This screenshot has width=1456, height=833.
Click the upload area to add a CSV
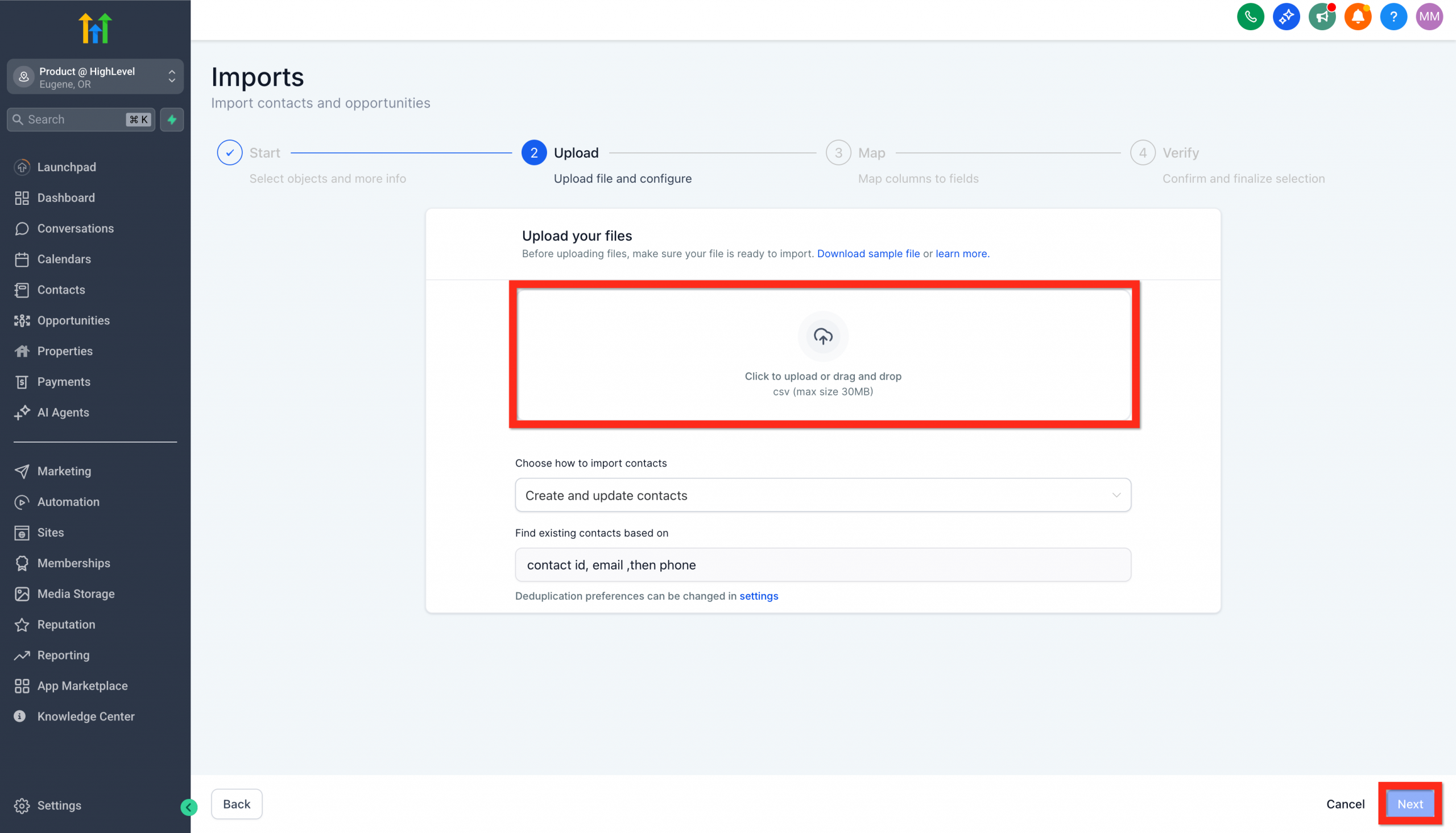click(x=822, y=354)
